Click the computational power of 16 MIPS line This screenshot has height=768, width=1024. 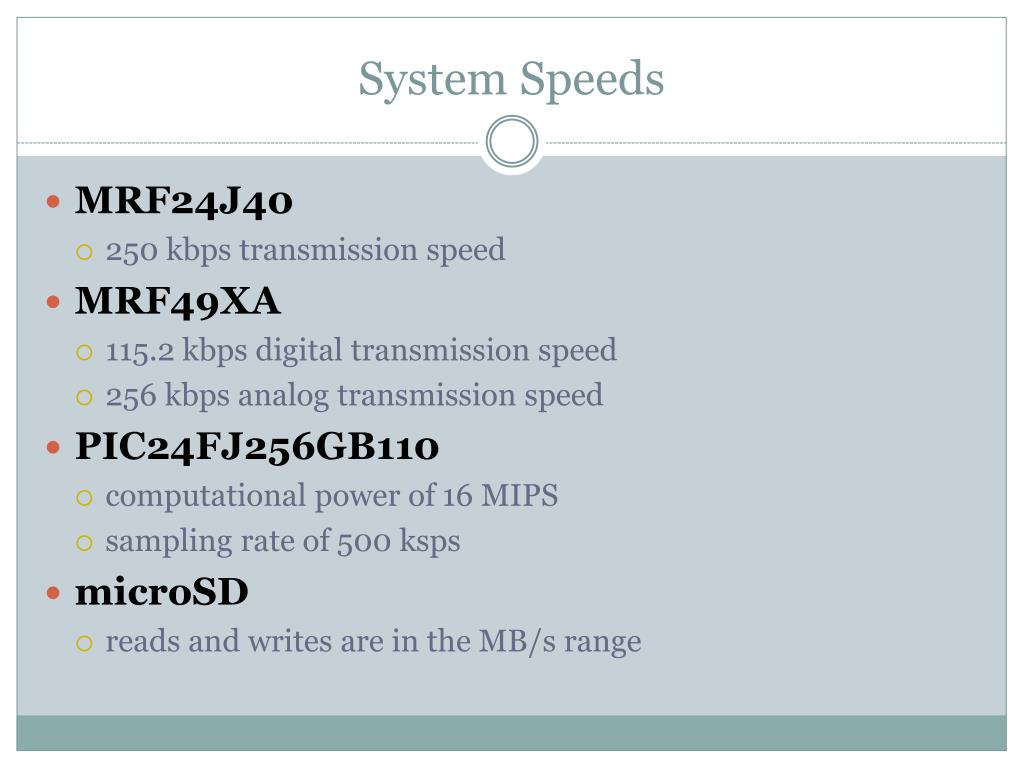tap(332, 496)
